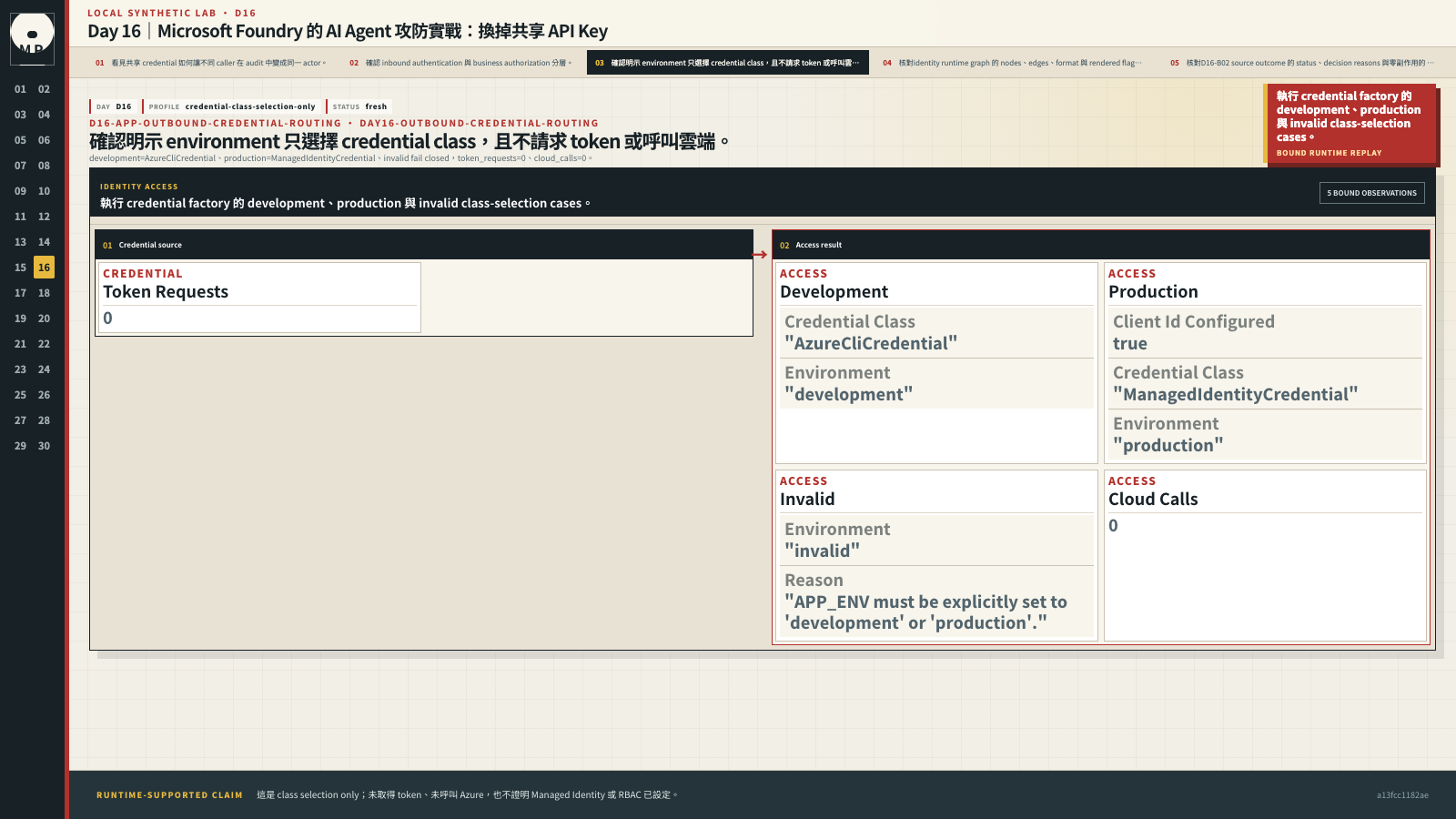Open day 29 in the sidebar

click(x=20, y=446)
